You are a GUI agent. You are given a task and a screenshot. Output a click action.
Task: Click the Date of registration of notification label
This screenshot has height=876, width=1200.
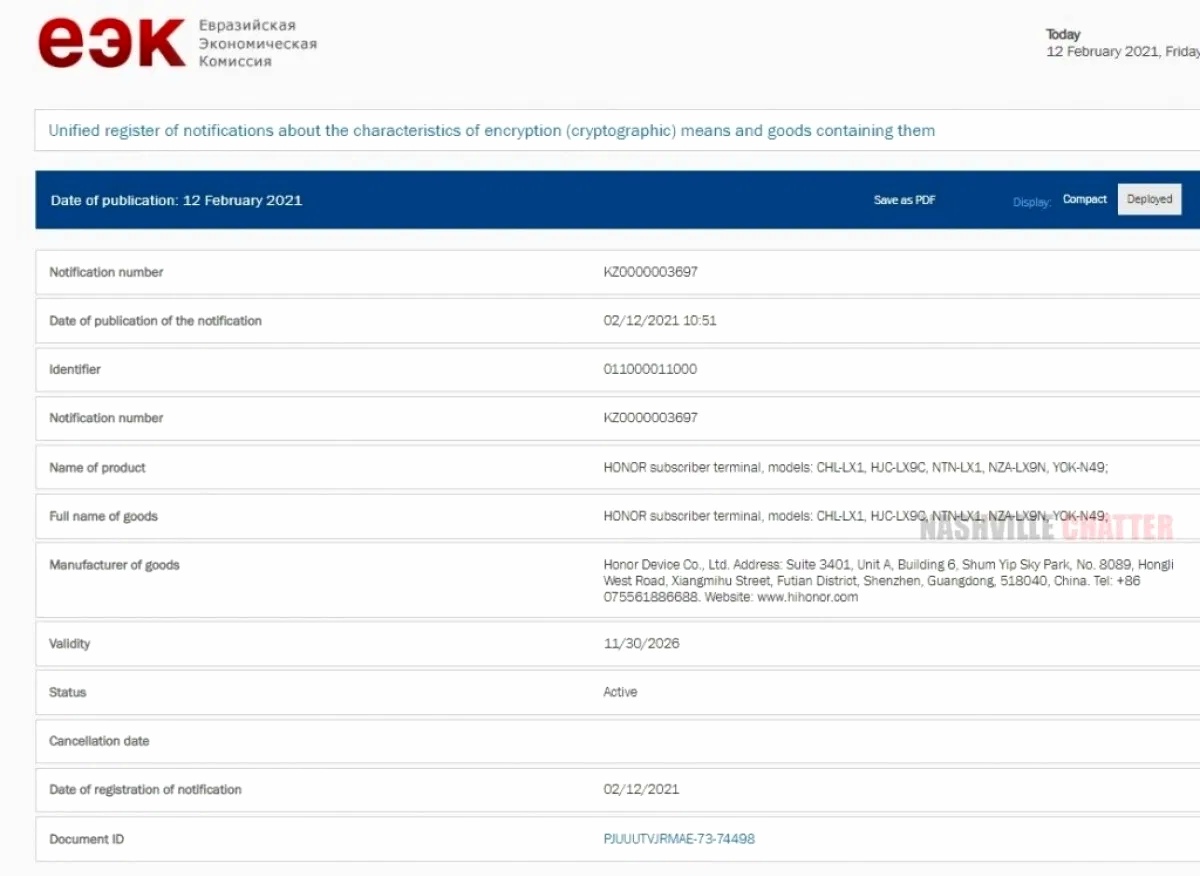[x=145, y=790]
